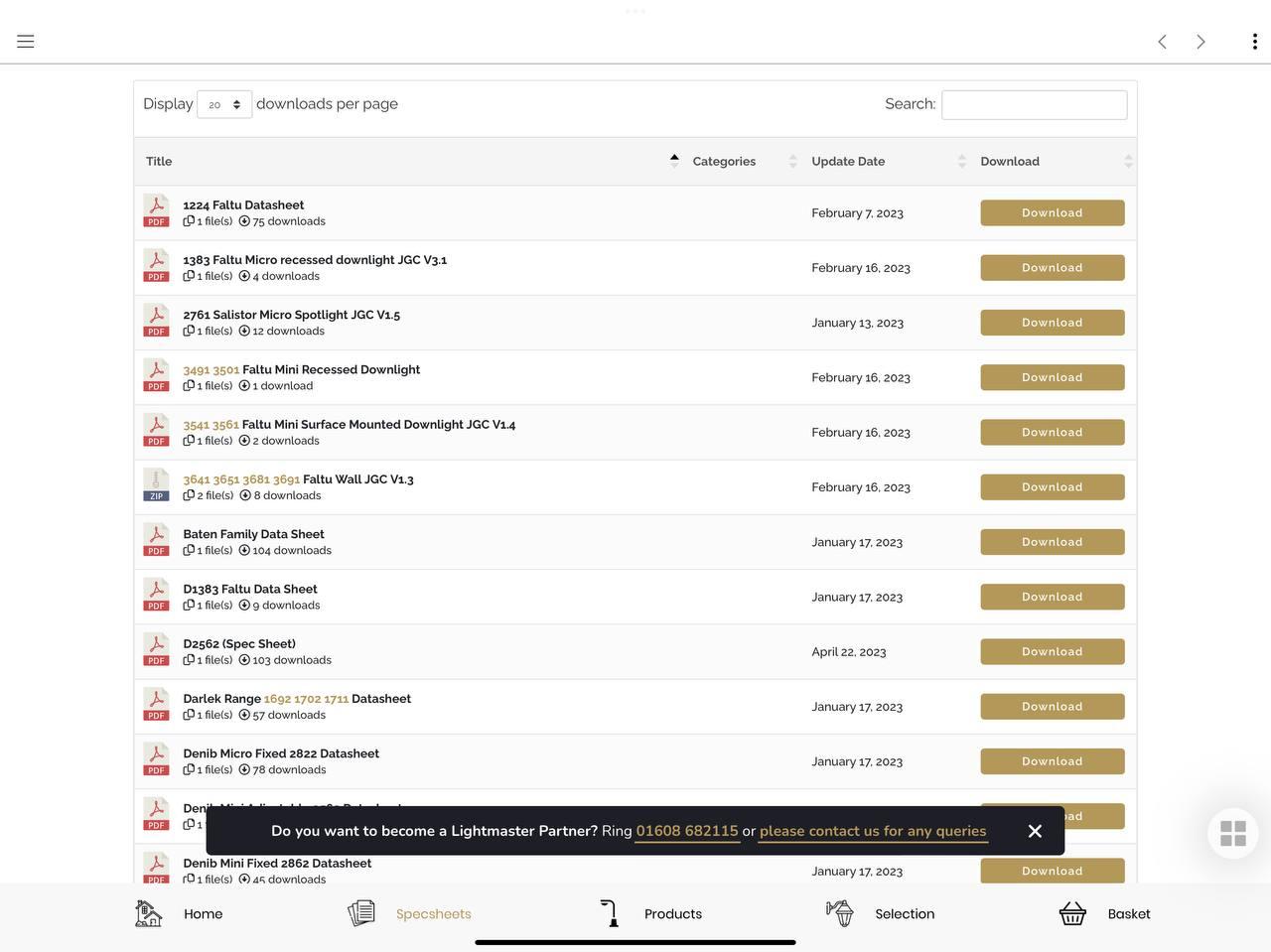Image resolution: width=1271 pixels, height=952 pixels.
Task: Go back with the left chevron
Action: 1162,41
